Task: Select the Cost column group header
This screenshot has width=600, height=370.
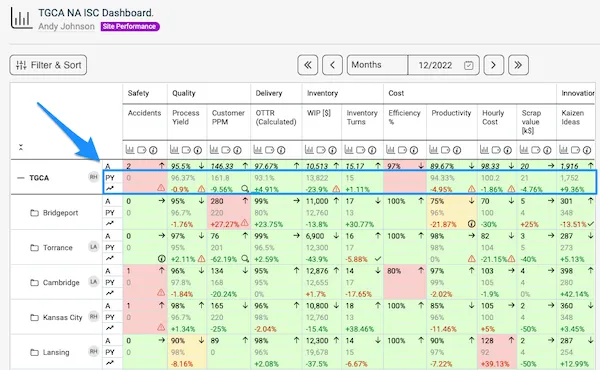Action: (396, 93)
